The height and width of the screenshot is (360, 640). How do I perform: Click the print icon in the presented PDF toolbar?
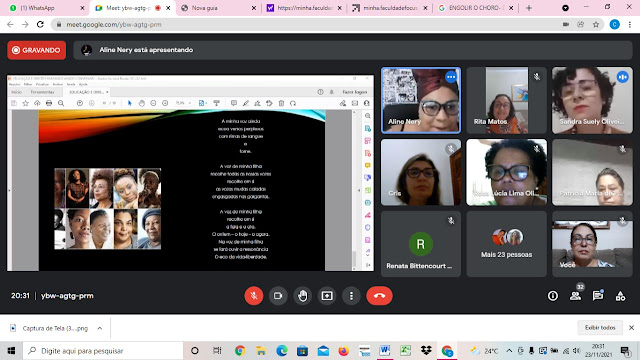[49, 103]
